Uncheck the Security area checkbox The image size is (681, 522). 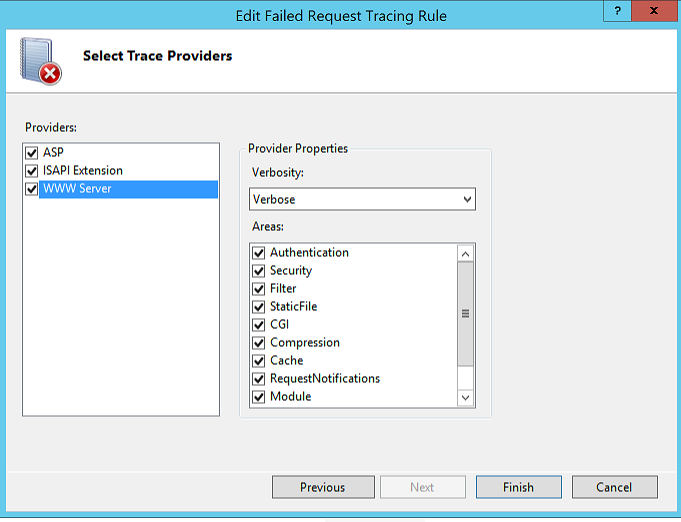[x=259, y=271]
